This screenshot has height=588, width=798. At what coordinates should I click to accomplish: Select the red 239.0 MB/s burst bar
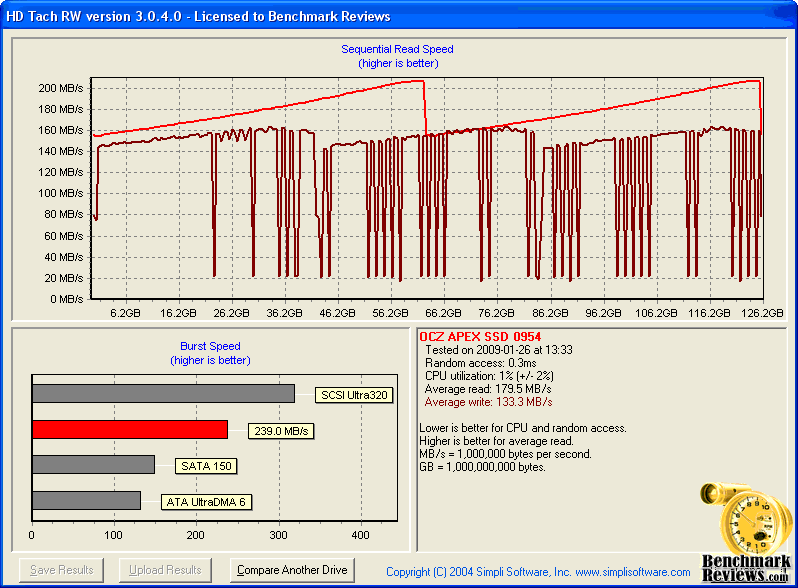pyautogui.click(x=130, y=430)
